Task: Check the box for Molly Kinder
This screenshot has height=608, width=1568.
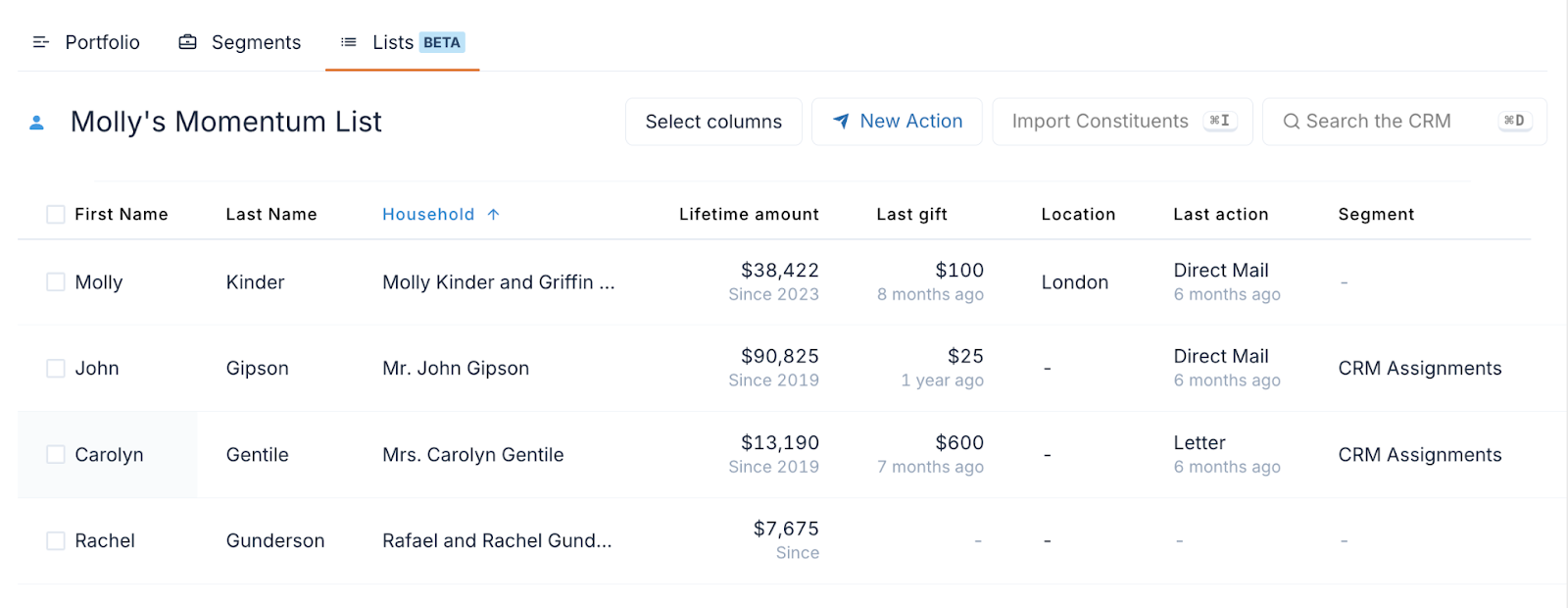Action: [56, 282]
